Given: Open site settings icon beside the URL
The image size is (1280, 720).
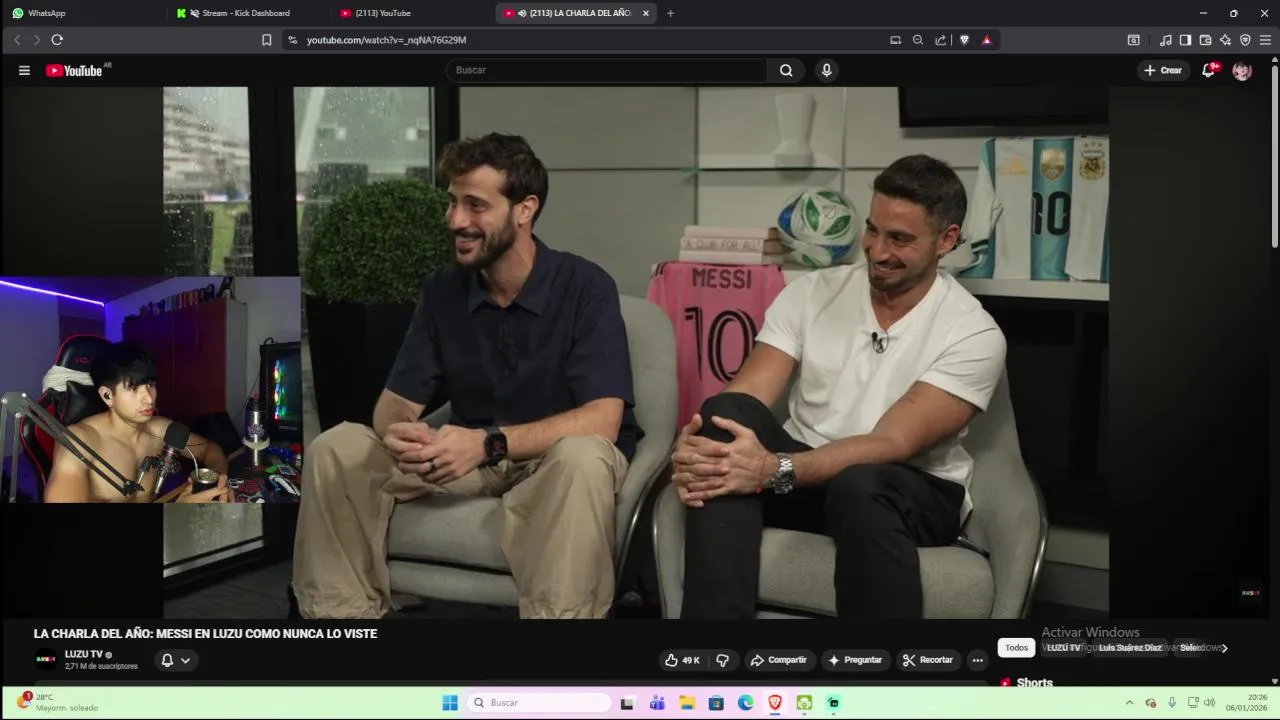Looking at the screenshot, I should [x=292, y=40].
